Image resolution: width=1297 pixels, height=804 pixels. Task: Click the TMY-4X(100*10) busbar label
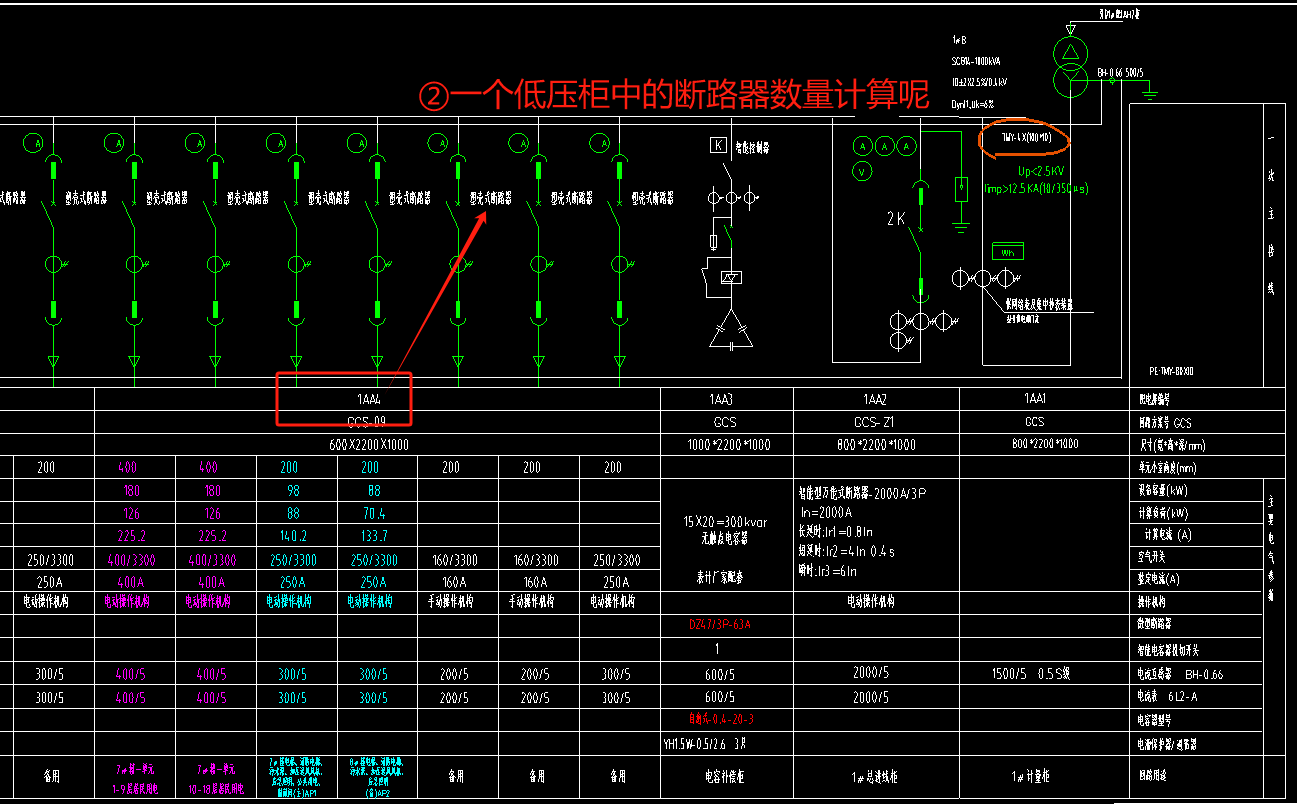pyautogui.click(x=1026, y=138)
